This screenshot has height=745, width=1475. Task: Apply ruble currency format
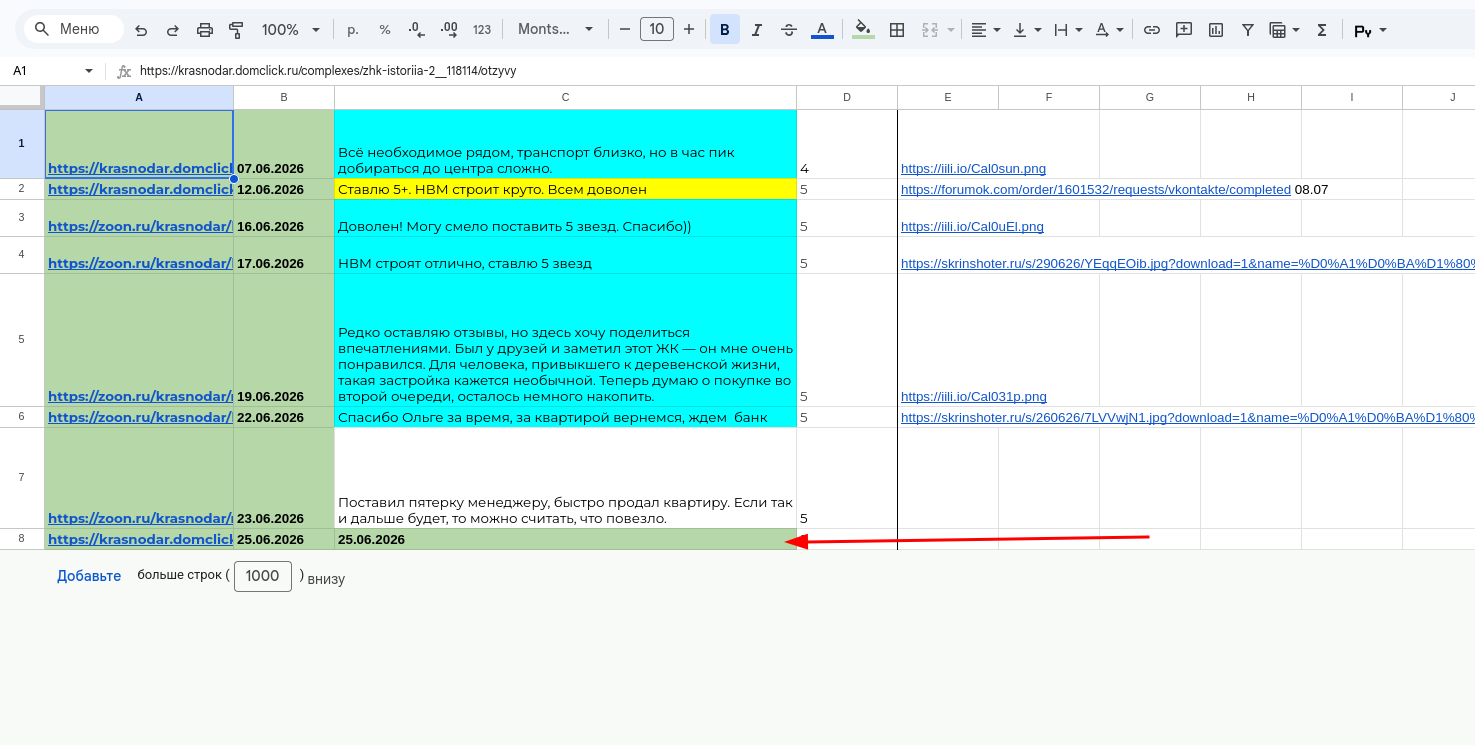(x=353, y=30)
